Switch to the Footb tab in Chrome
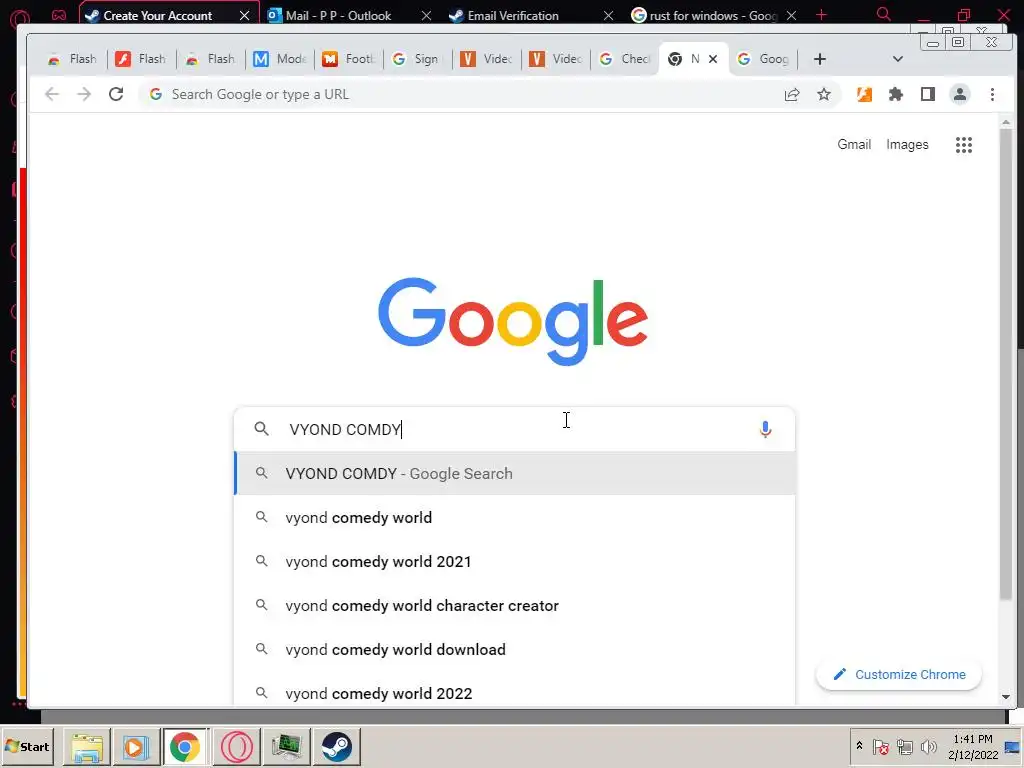Viewport: 1024px width, 768px height. (x=348, y=59)
